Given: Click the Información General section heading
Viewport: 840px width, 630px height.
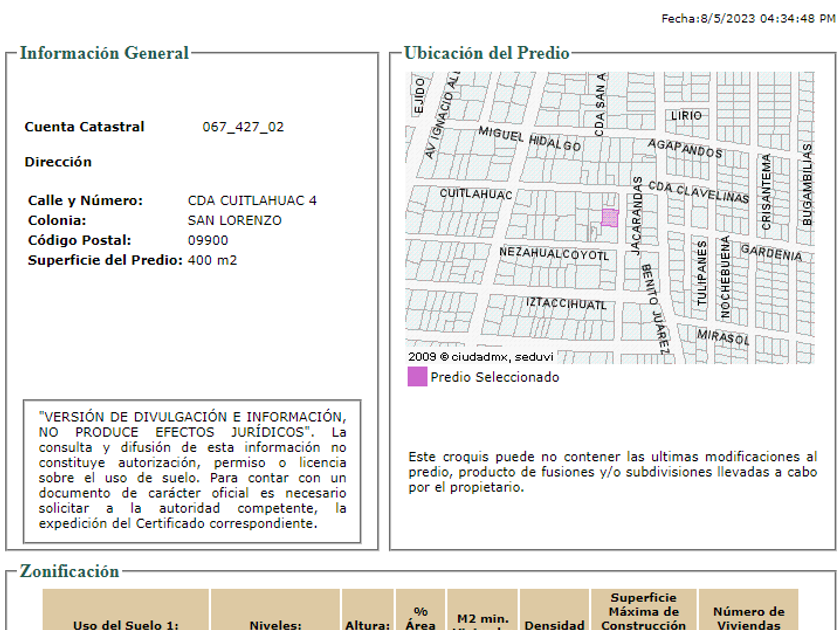Looking at the screenshot, I should point(104,53).
